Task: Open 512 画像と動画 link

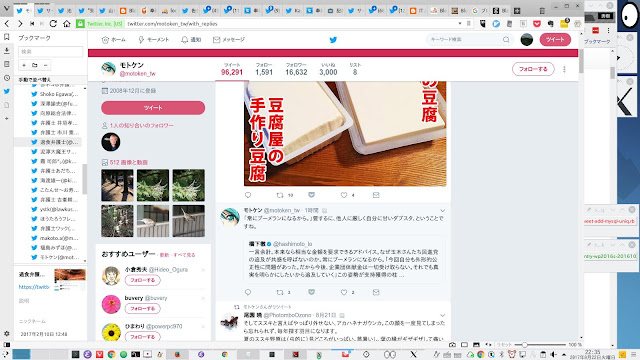Action: pyautogui.click(x=129, y=162)
